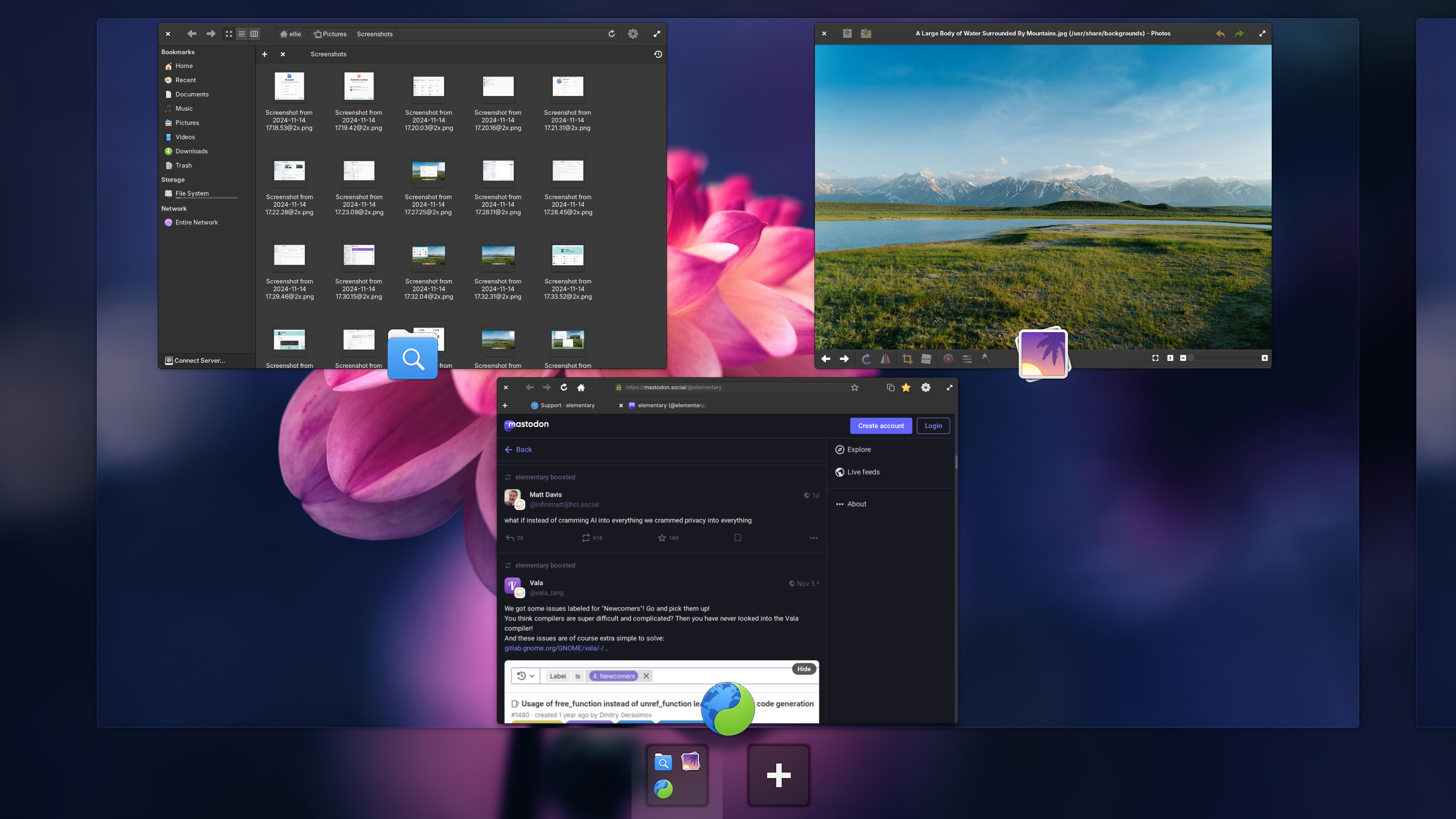Click the bookmark star icon in browser

854,388
